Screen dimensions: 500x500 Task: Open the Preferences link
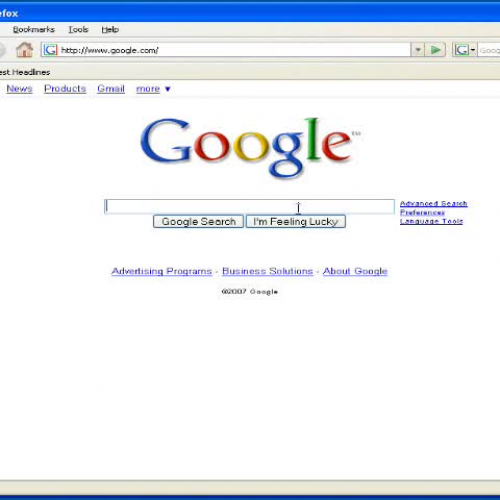[422, 212]
